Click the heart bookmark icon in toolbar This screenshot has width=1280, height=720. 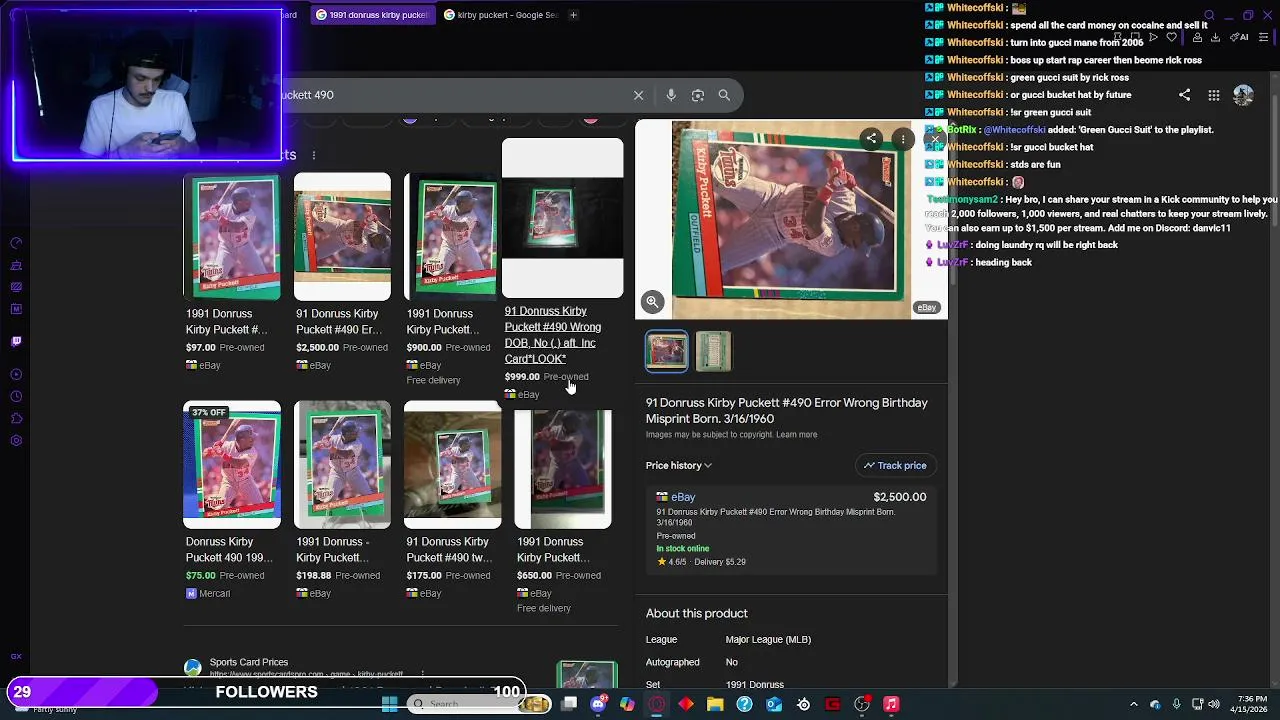coord(1171,37)
